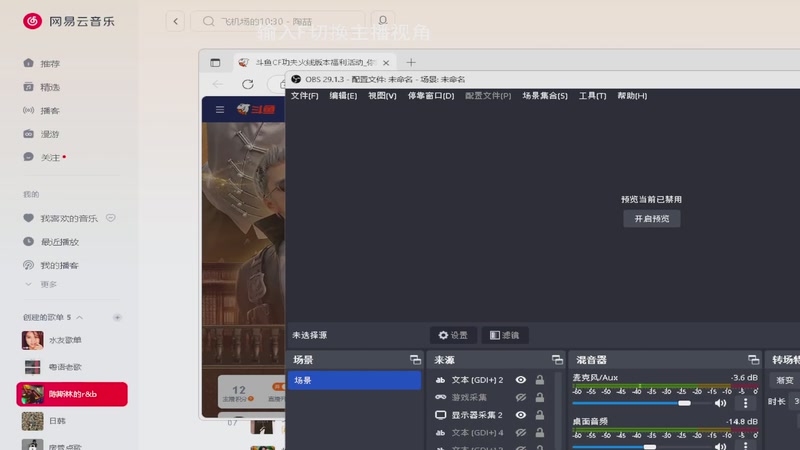
Task: Open 渐变 transition dropdown
Action: tap(785, 380)
